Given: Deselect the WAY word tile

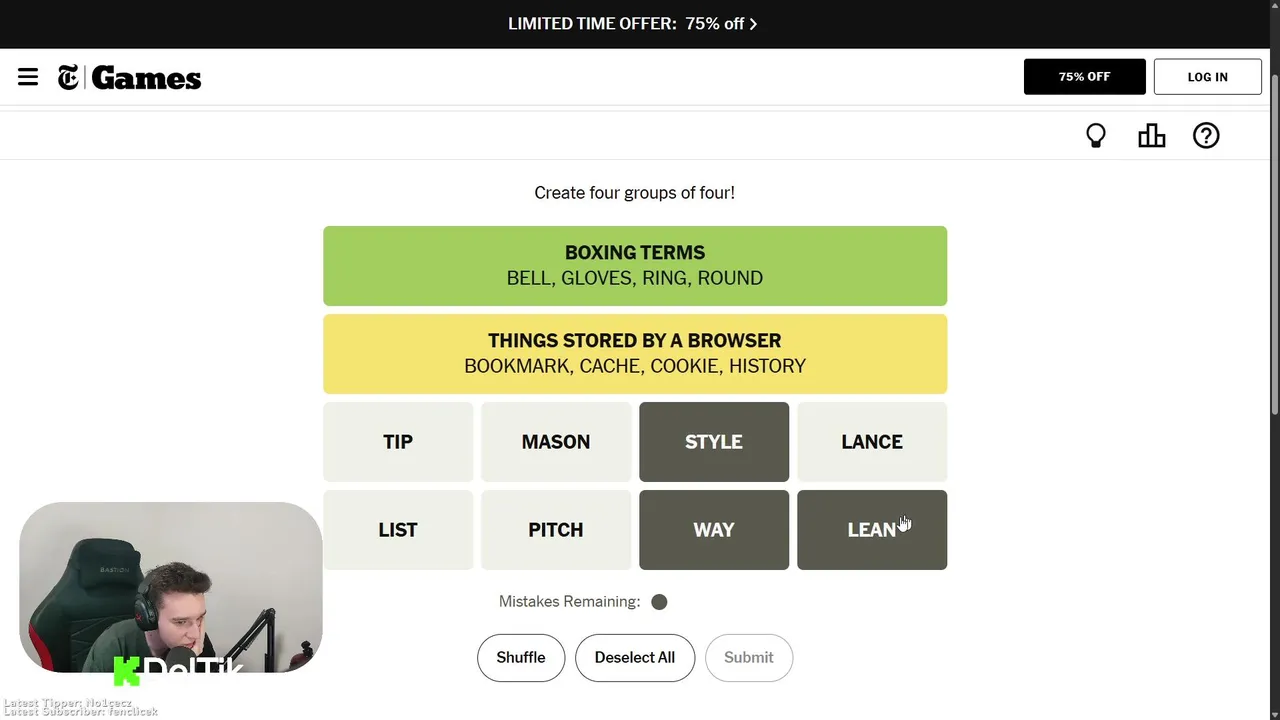Looking at the screenshot, I should 714,530.
